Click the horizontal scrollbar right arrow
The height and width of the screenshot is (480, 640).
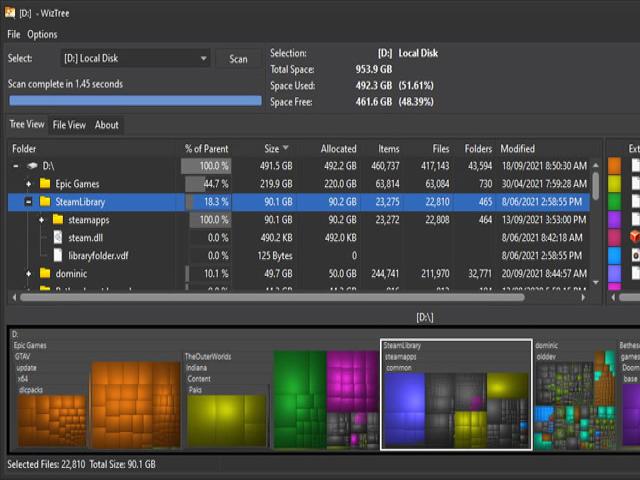tap(583, 298)
